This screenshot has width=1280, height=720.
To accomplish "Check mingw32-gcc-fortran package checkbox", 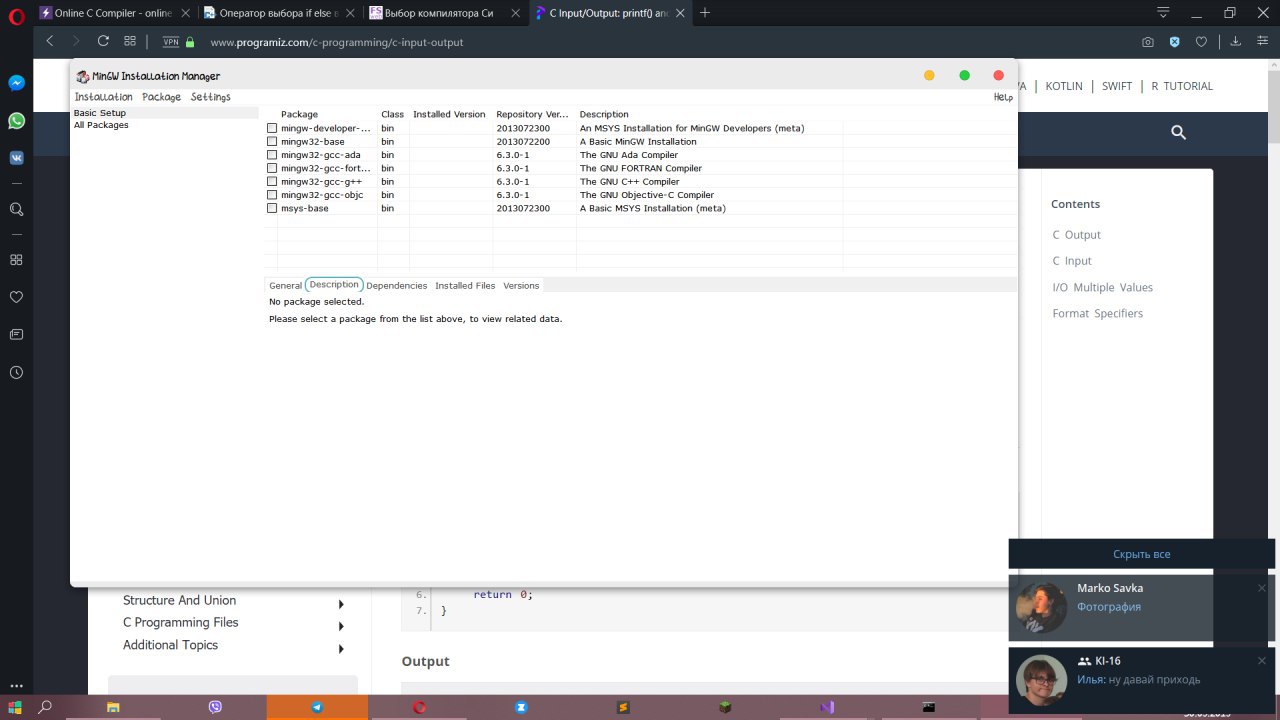I will click(x=272, y=168).
